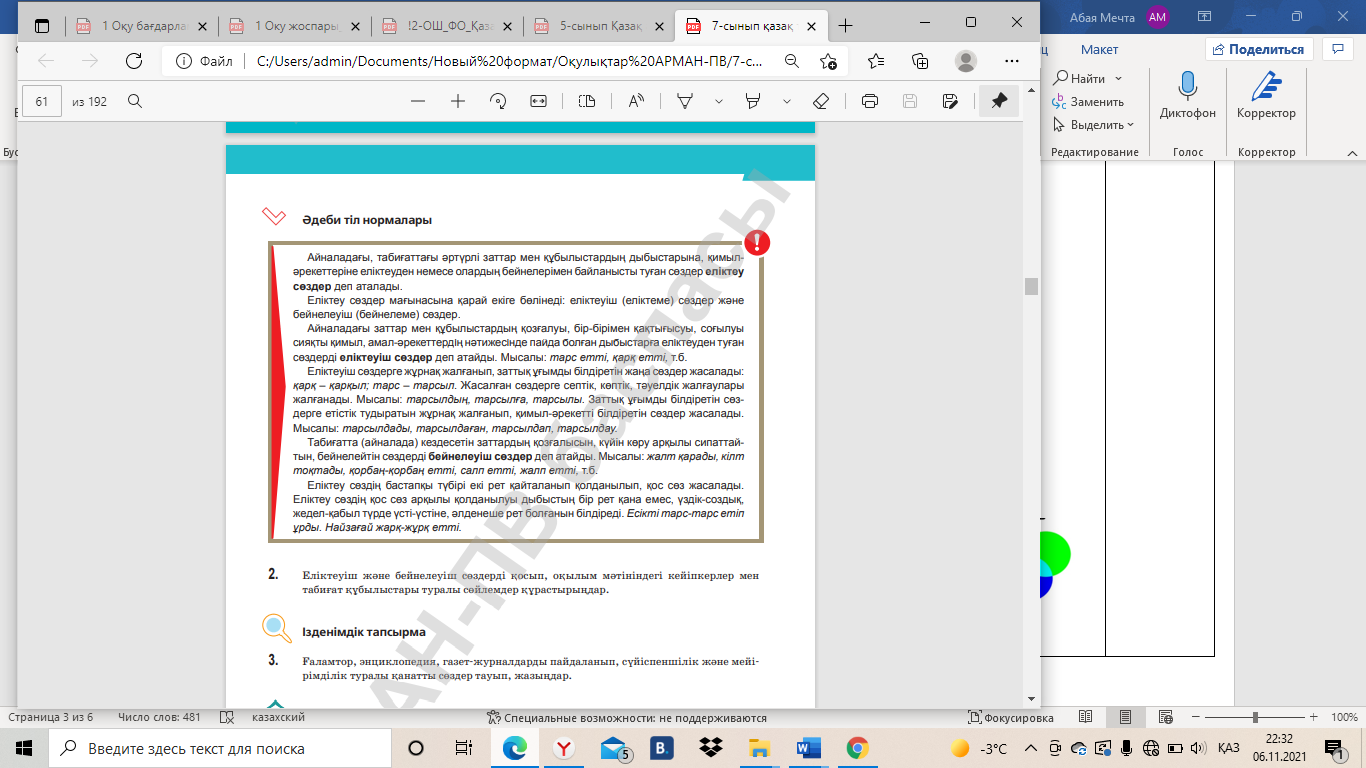This screenshot has height=768, width=1366.
Task: Fit PDF page to width
Action: click(538, 101)
